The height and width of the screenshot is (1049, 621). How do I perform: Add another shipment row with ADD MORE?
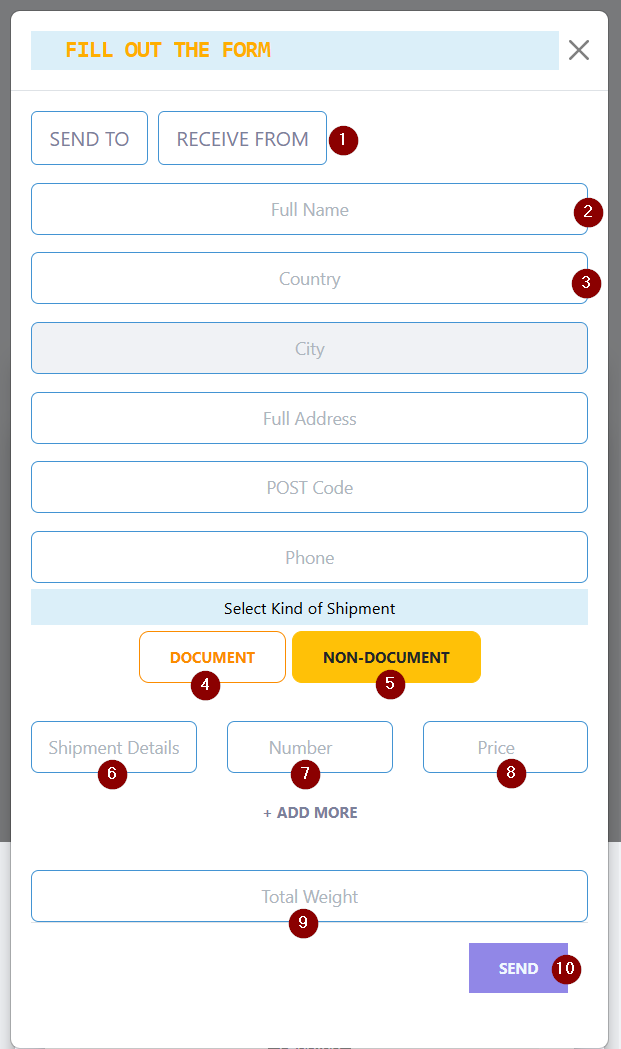(x=310, y=813)
